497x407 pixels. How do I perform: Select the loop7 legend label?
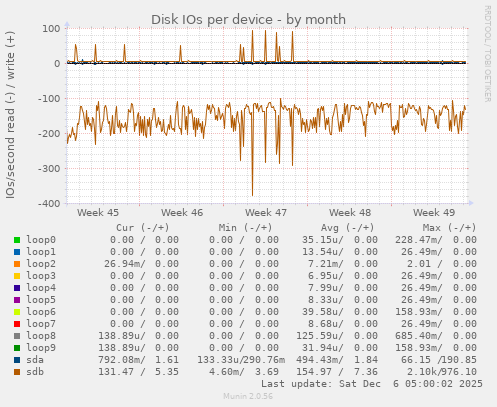click(41, 324)
